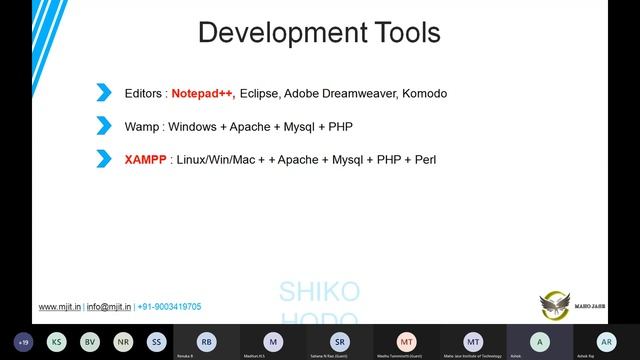Select the Maha Jase Institute MT tile
This screenshot has height=360, width=640.
pyautogui.click(x=473, y=342)
